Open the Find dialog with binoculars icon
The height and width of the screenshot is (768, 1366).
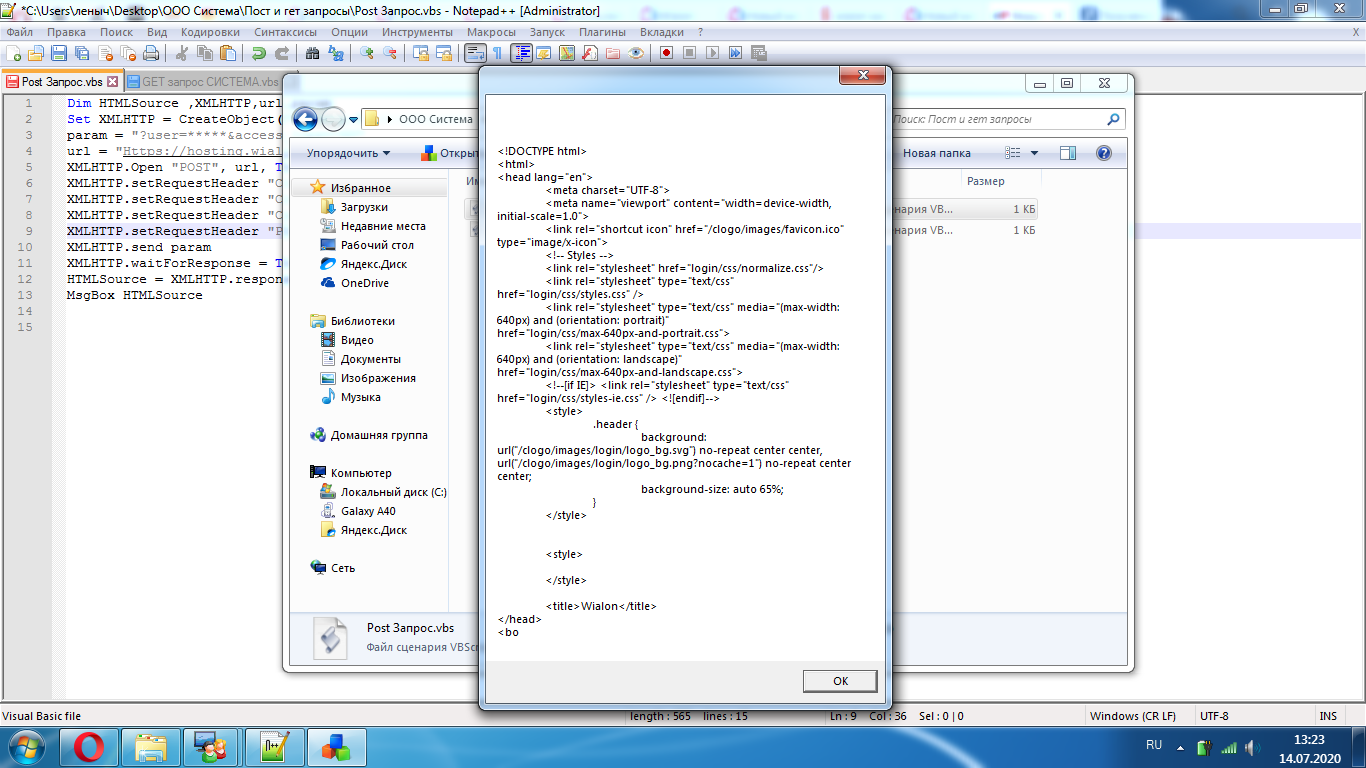point(312,53)
